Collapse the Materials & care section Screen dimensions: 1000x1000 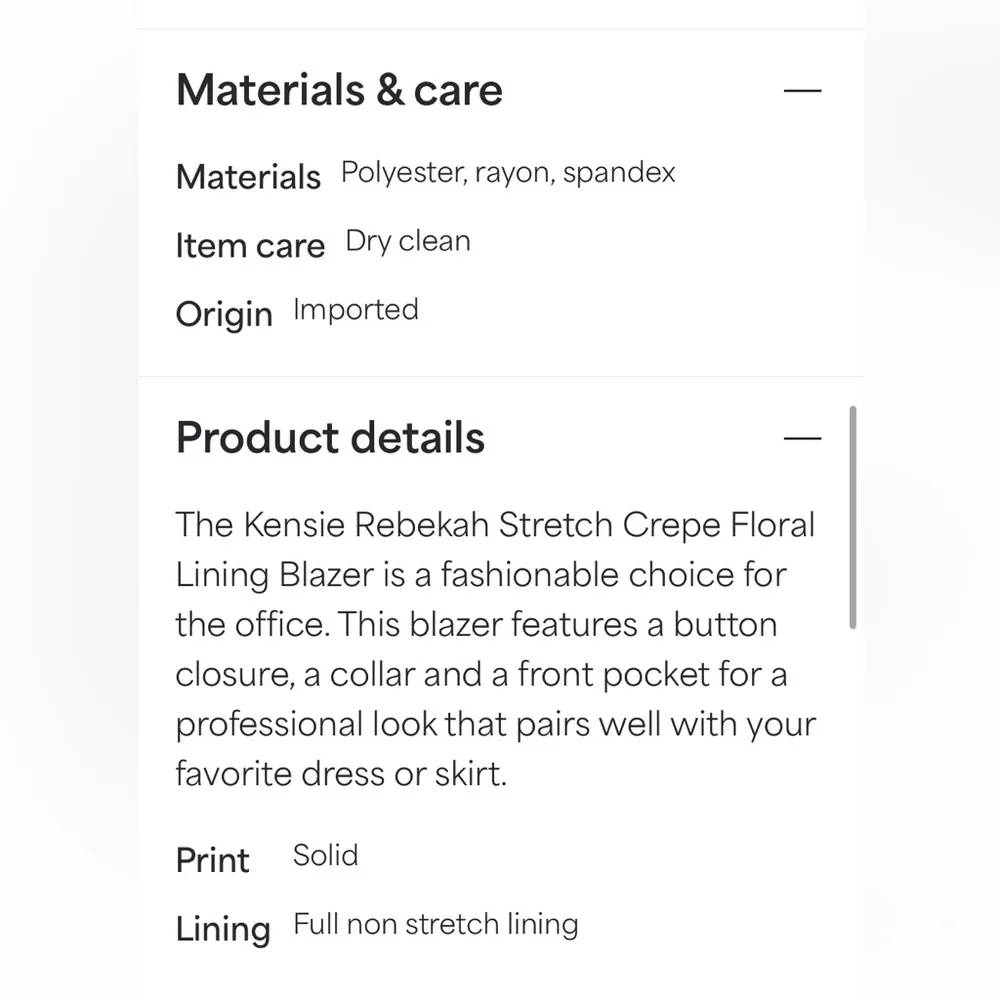click(x=802, y=90)
